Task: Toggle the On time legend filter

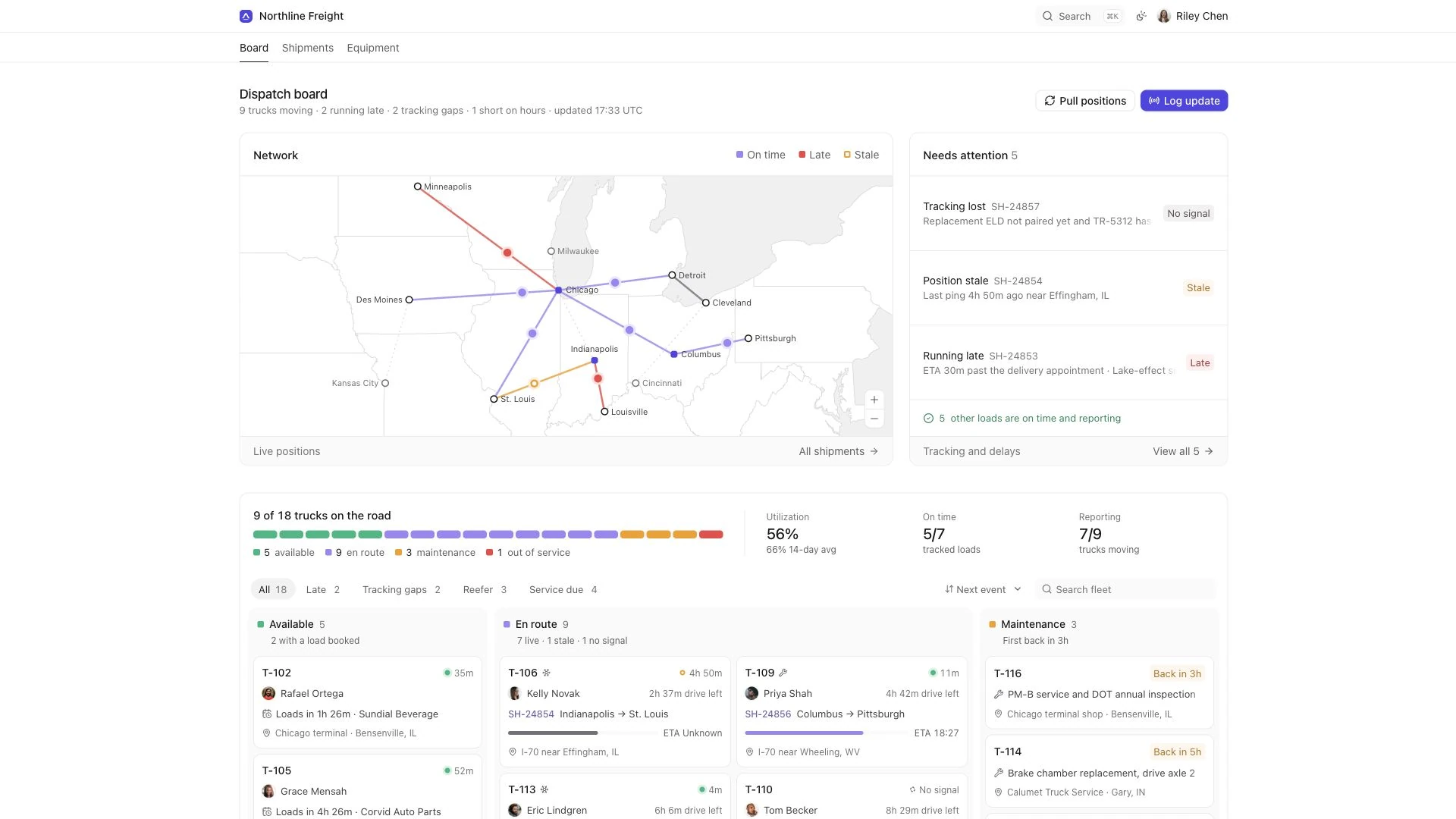Action: pos(761,155)
